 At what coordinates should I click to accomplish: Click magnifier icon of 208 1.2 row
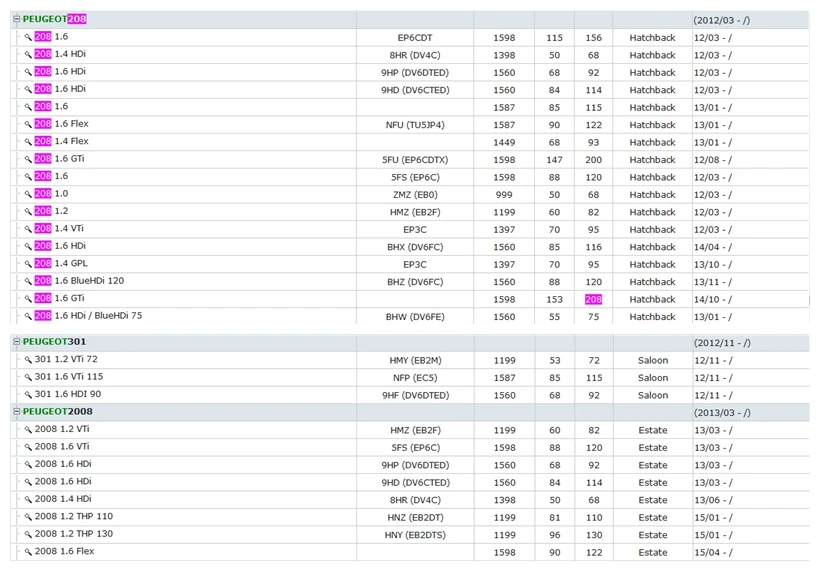(28, 212)
